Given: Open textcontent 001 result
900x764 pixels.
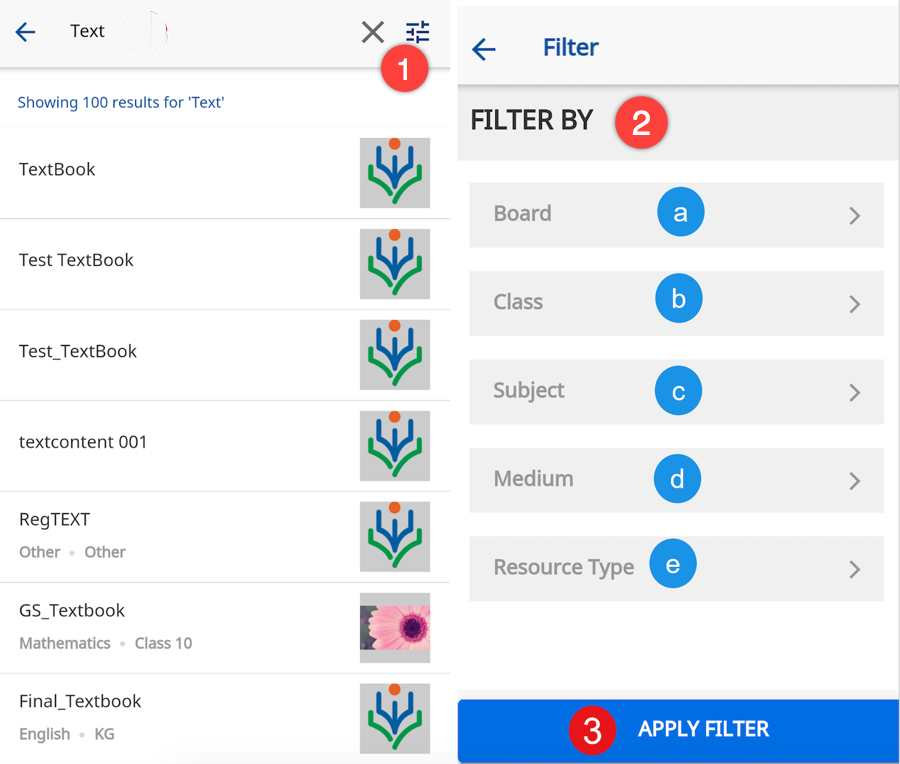Looking at the screenshot, I should [83, 442].
